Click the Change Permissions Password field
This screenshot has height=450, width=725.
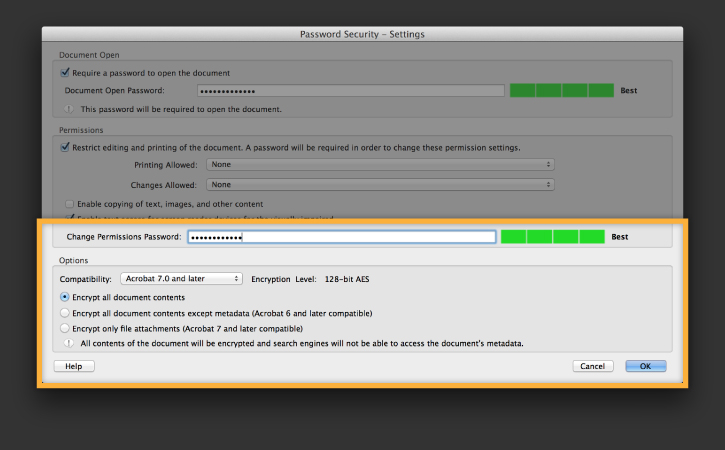(342, 237)
